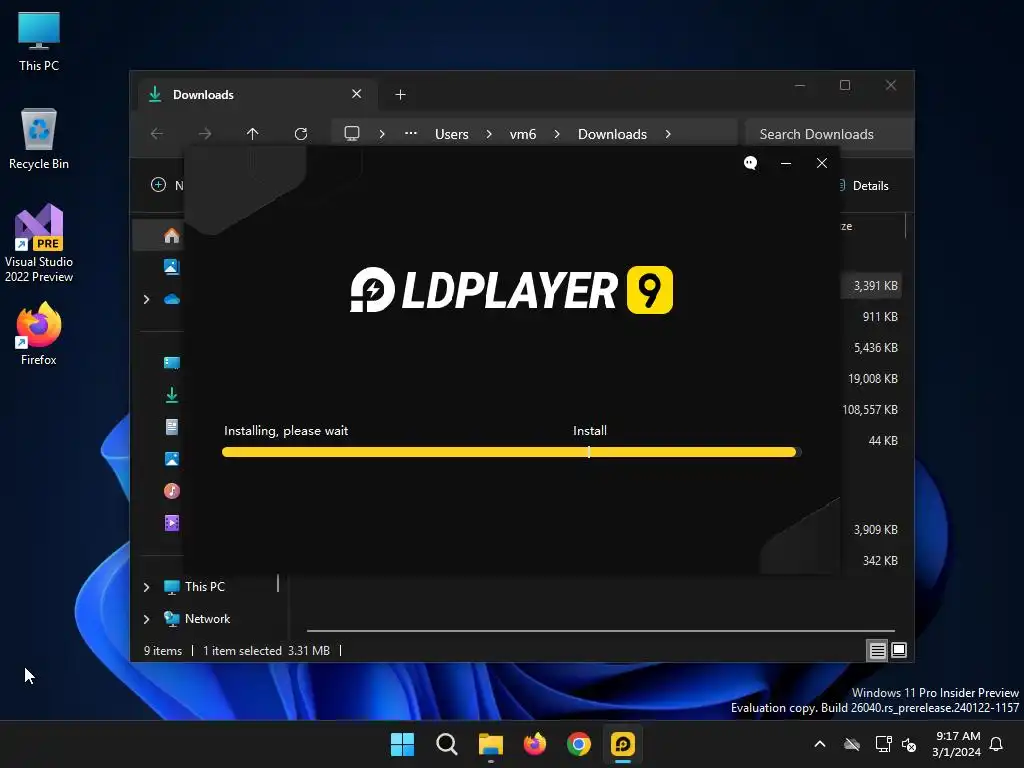
Task: Open Pictures in the Explorer sidebar
Action: click(x=172, y=458)
